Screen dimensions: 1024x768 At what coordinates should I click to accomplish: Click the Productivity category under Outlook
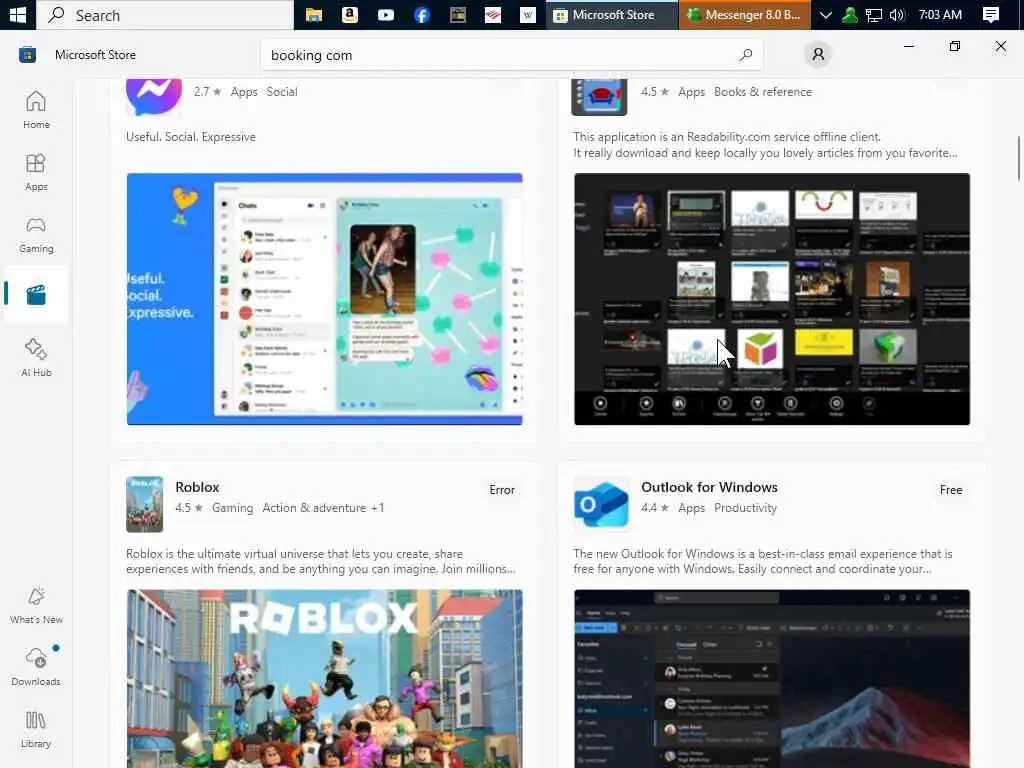coord(745,508)
